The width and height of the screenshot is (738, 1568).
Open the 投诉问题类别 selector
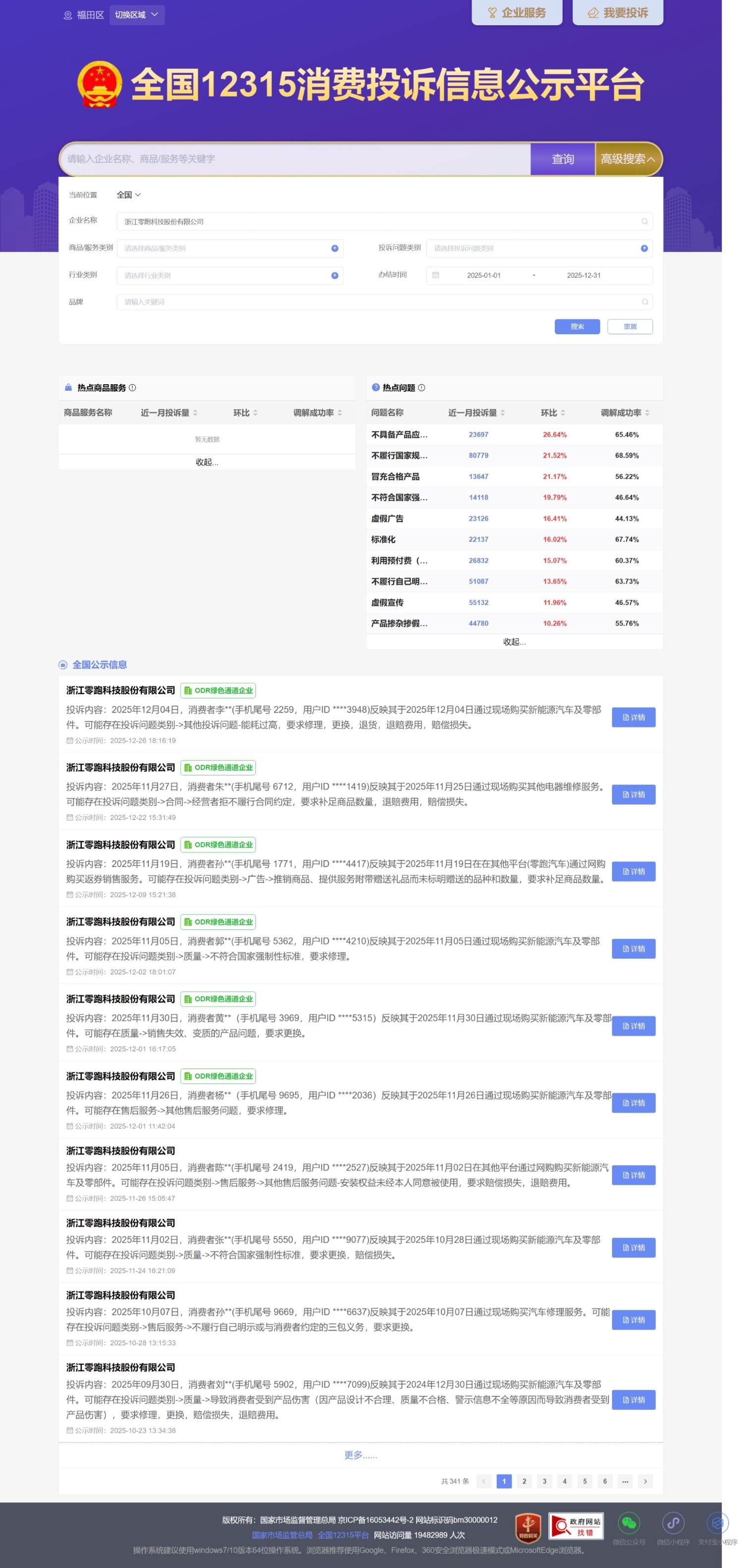click(539, 249)
